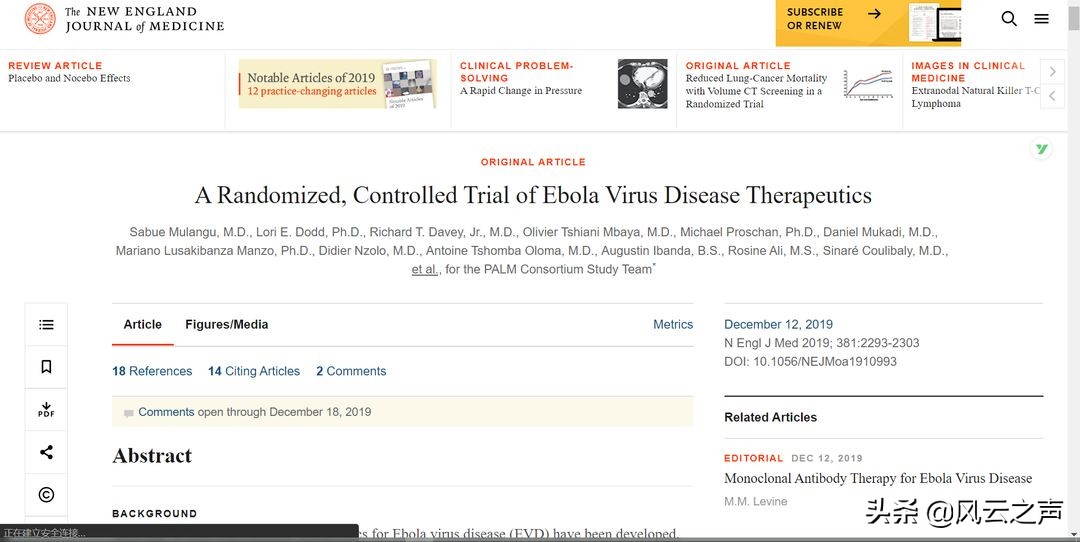View the 14 Citing Articles link

[254, 371]
